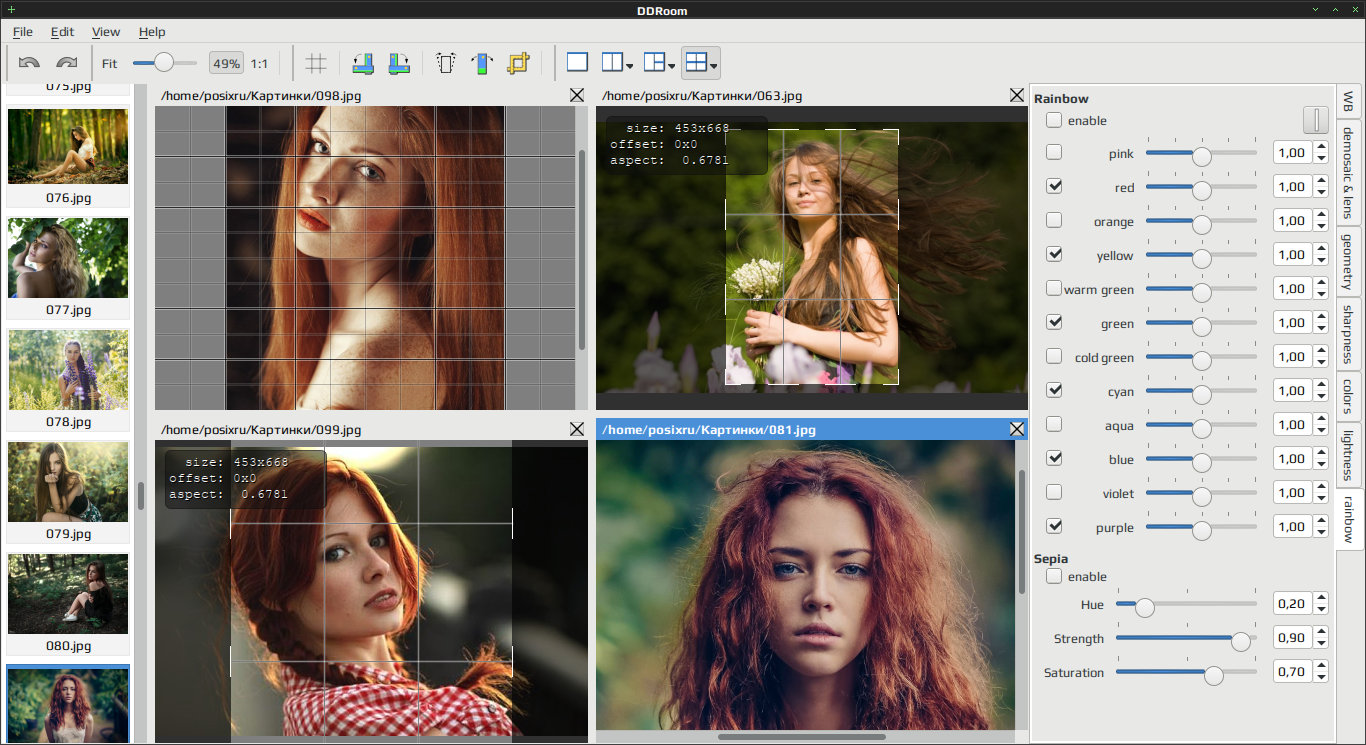1366x745 pixels.
Task: Toggle the grid overlay icon
Action: pyautogui.click(x=315, y=63)
